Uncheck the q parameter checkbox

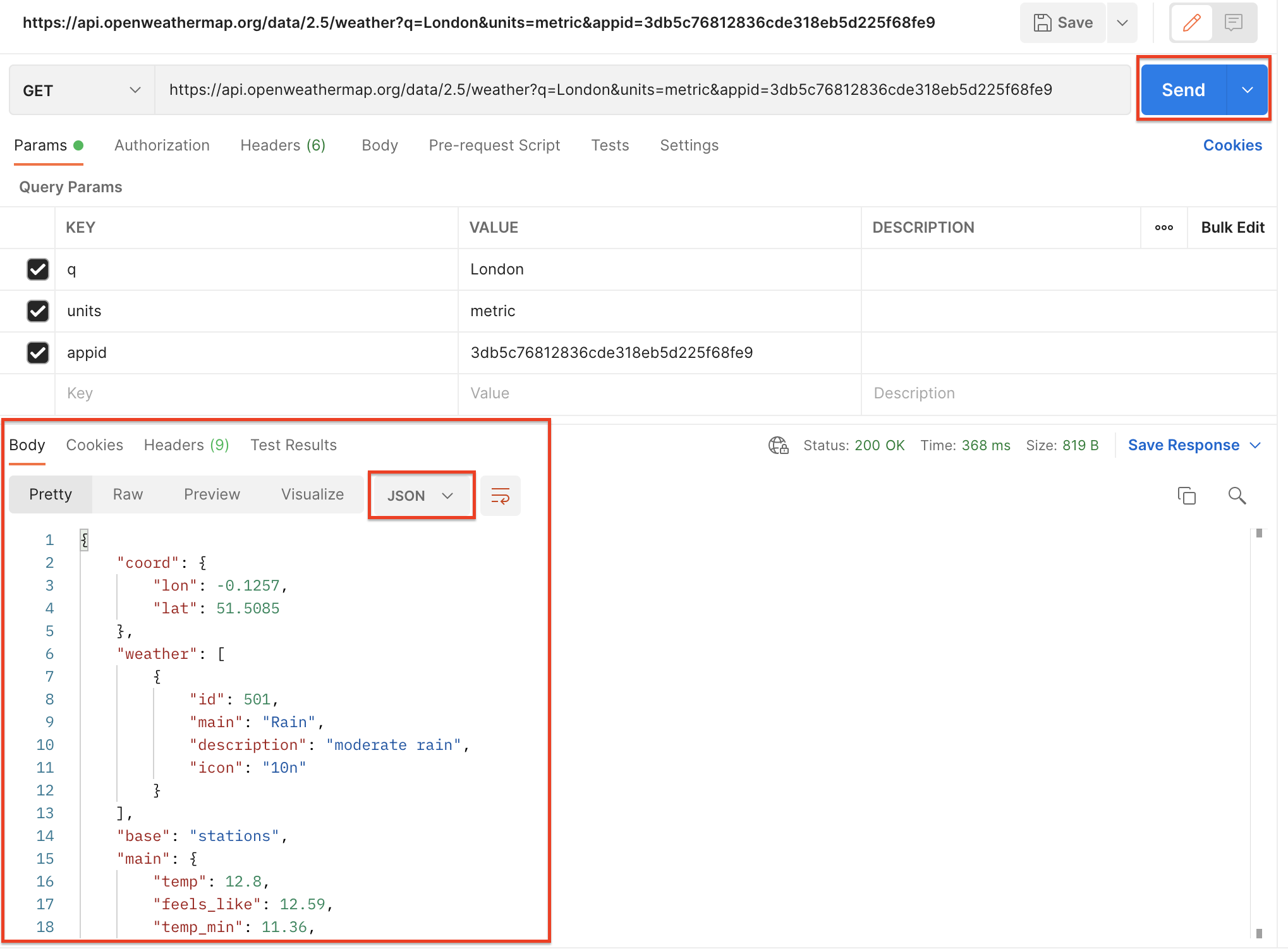click(38, 269)
